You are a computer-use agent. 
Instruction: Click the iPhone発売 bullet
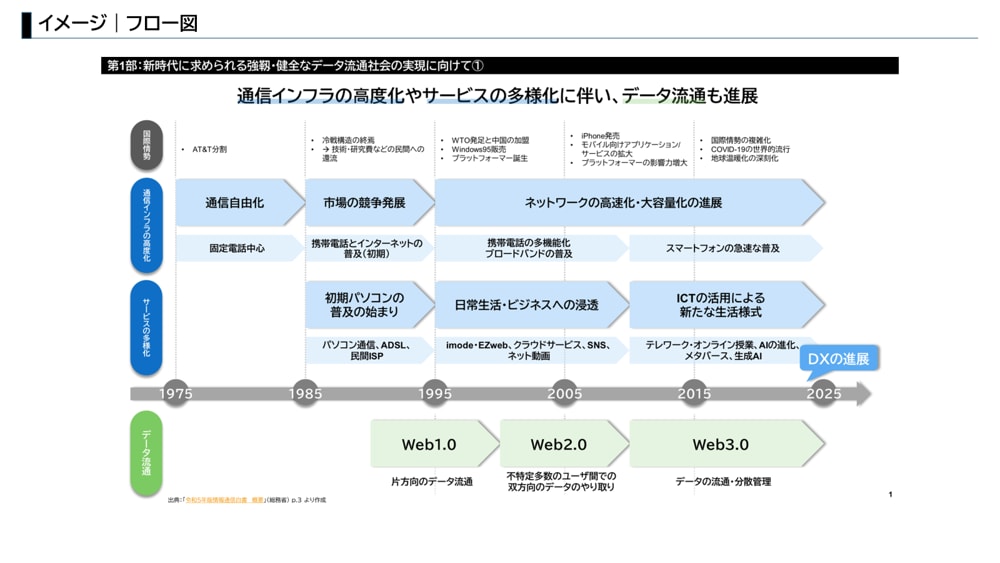(600, 136)
